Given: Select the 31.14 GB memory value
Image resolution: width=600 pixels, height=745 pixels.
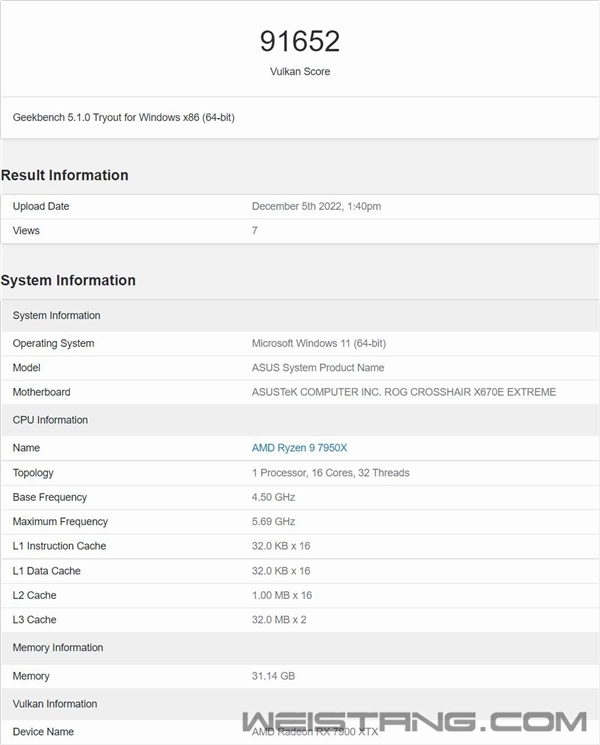Looking at the screenshot, I should pyautogui.click(x=274, y=676).
